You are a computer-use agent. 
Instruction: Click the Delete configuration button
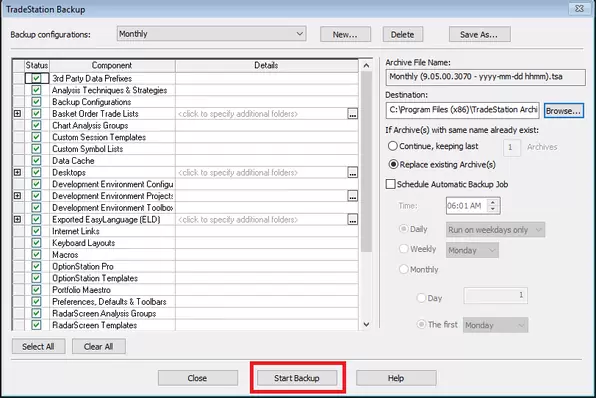[x=403, y=35]
